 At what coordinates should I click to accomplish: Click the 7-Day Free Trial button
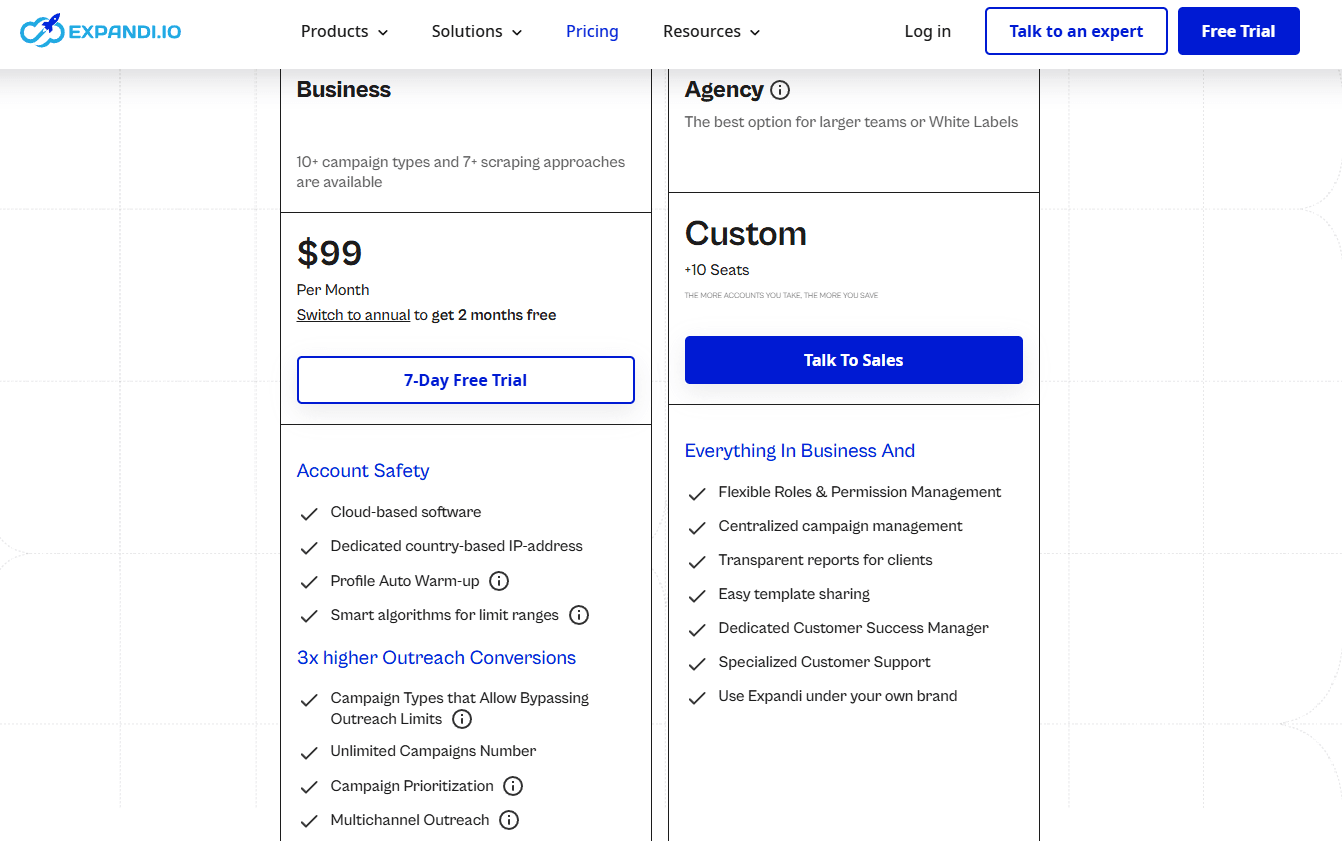point(466,380)
